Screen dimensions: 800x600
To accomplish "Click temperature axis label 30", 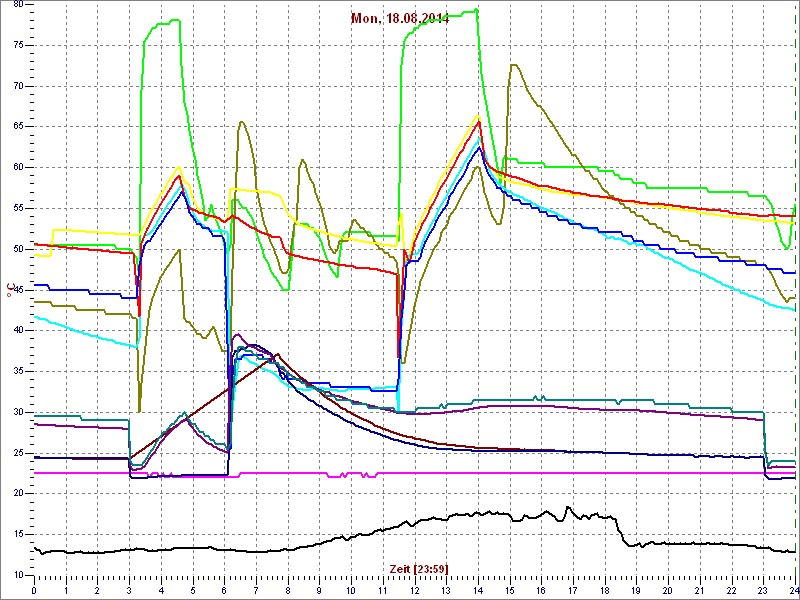I will [17, 412].
